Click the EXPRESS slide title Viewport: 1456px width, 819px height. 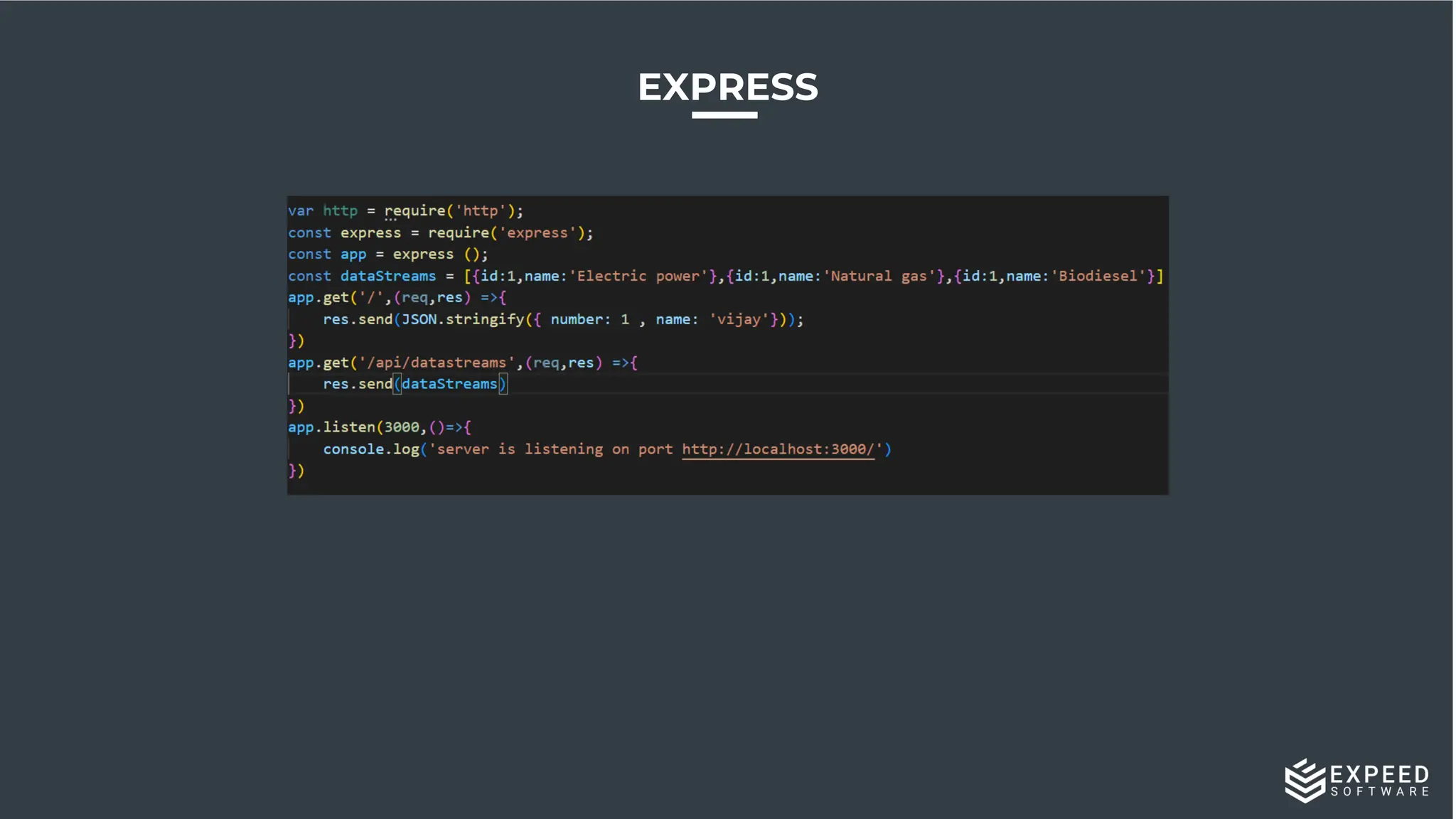[728, 87]
